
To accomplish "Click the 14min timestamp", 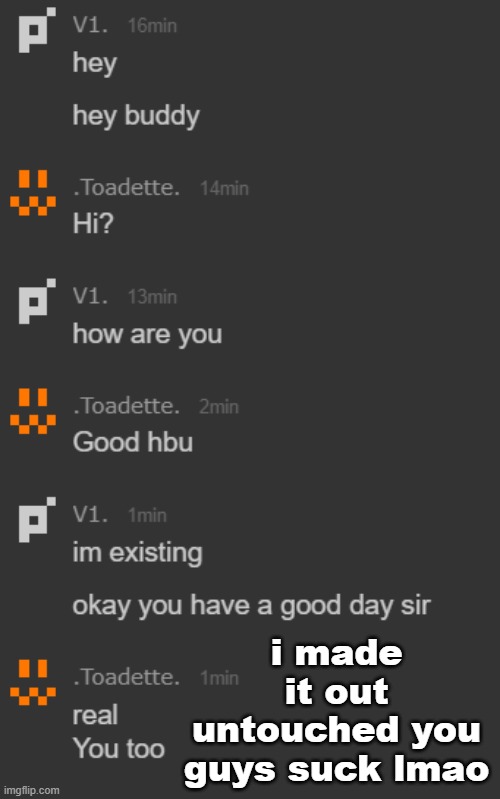I will click(x=224, y=189).
